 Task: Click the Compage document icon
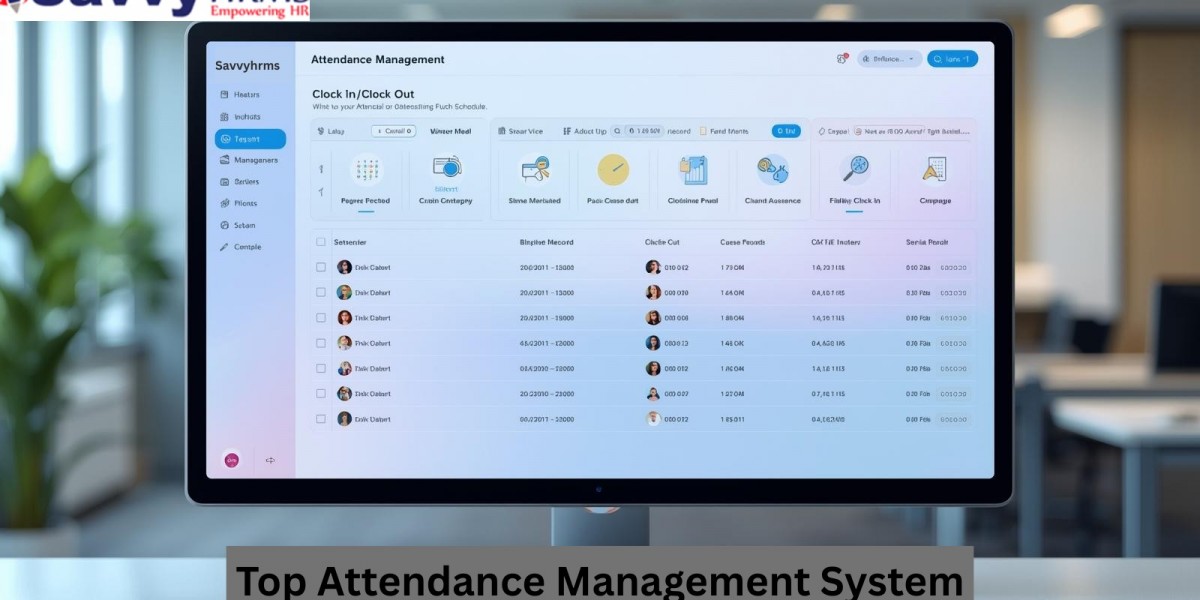(935, 170)
